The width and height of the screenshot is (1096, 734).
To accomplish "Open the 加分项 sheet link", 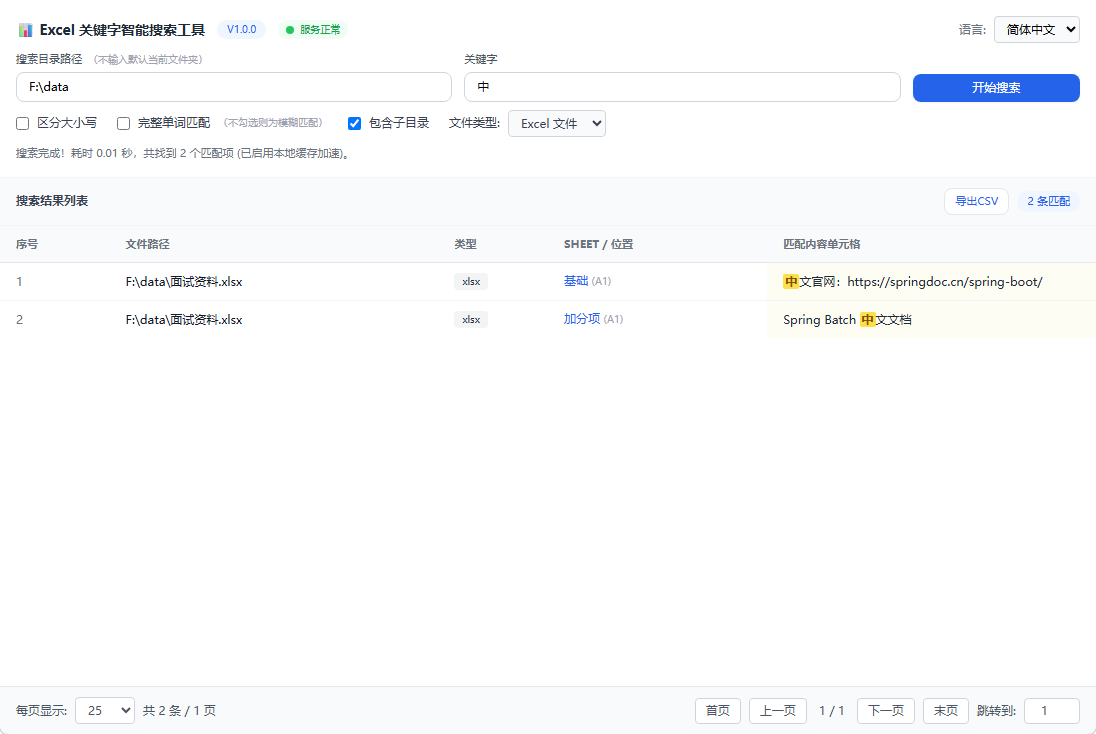I will click(x=582, y=319).
